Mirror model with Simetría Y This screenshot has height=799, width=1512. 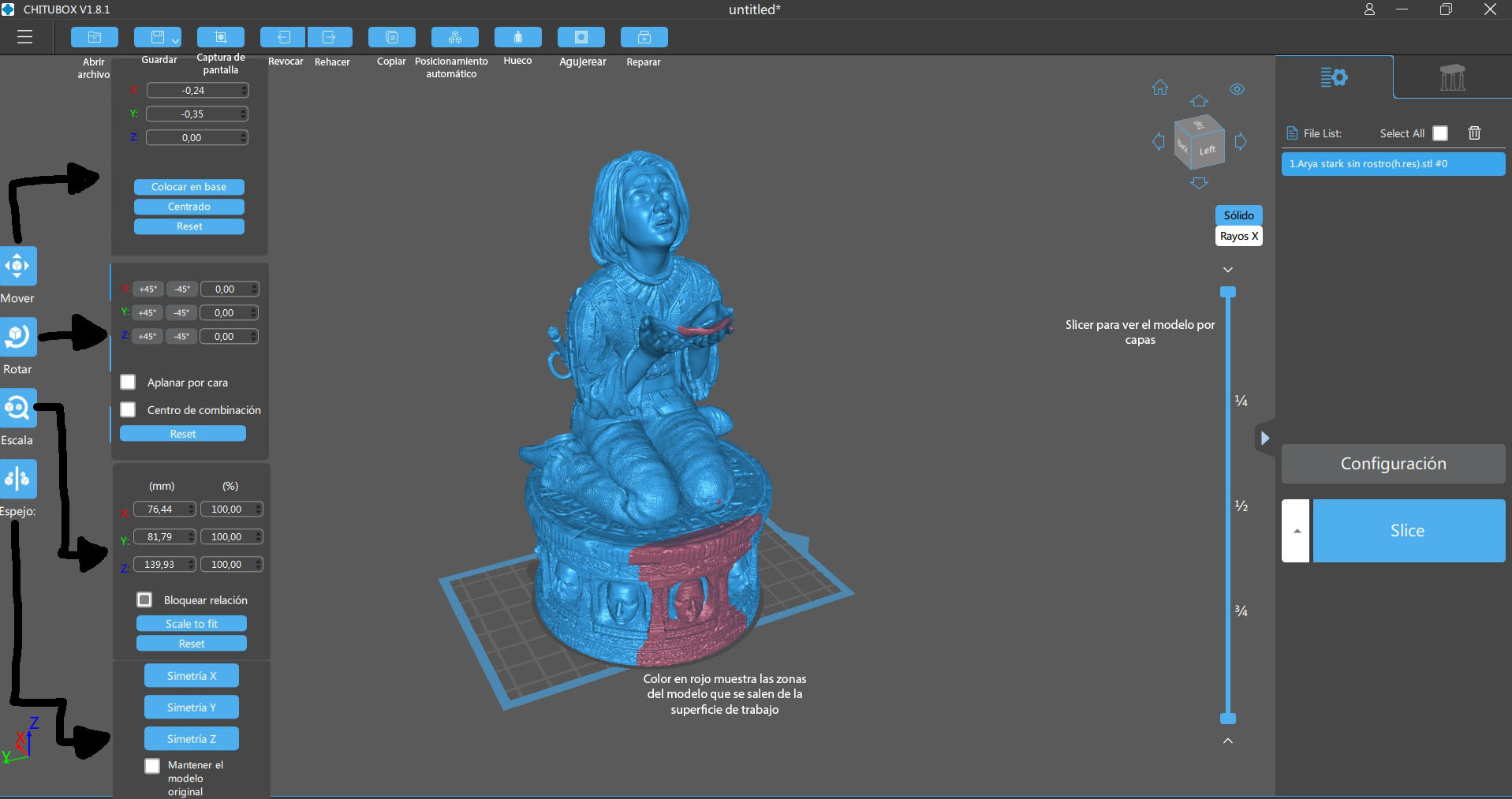192,708
